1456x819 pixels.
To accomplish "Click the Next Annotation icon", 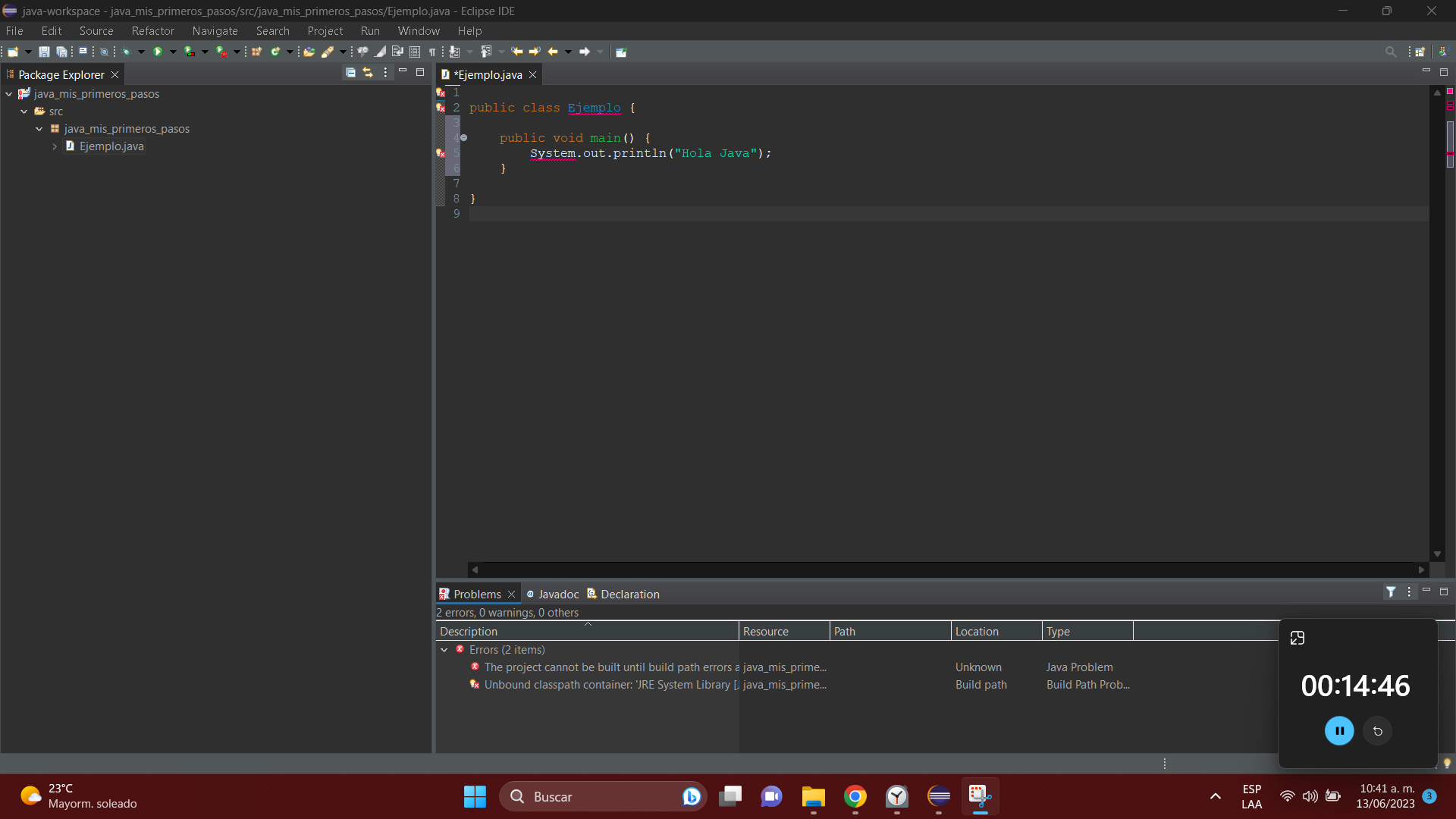I will (x=453, y=52).
